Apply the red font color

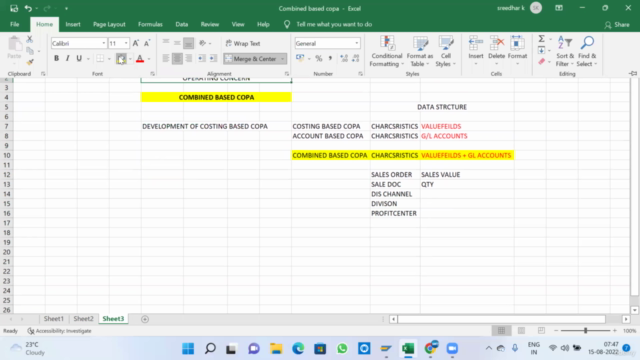coord(140,59)
